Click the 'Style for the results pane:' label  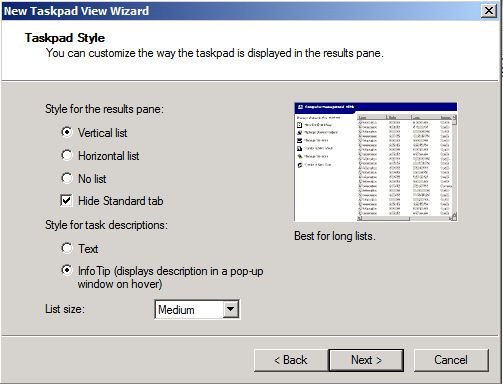click(x=104, y=109)
